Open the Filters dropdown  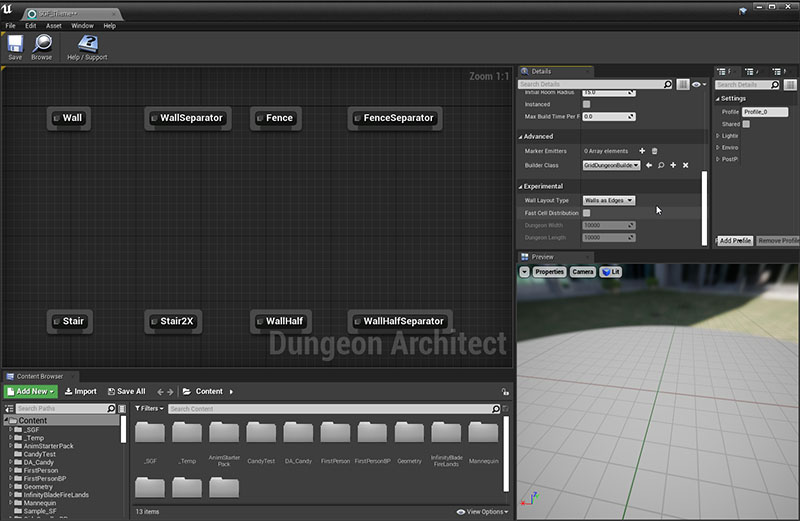[149, 409]
